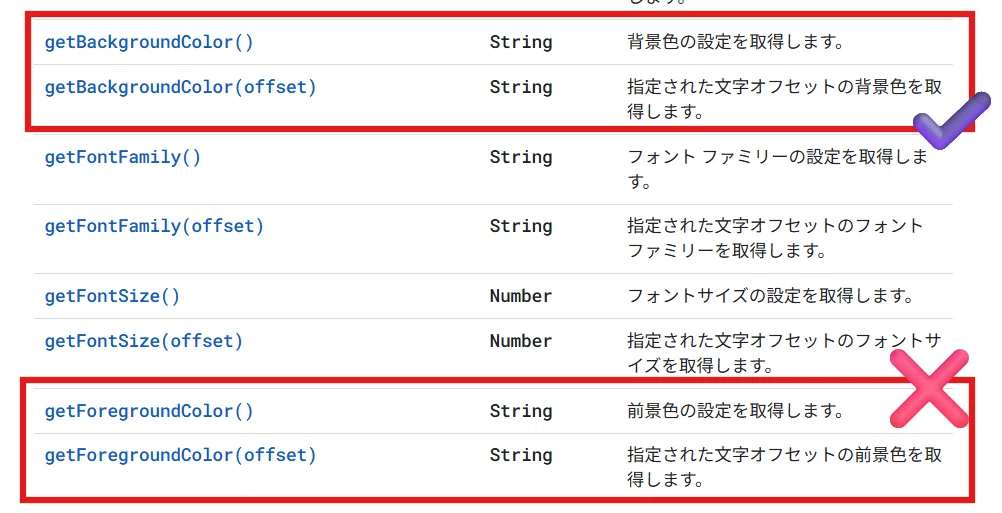
Task: Click the description フォントサイズの設定を取得します
Action: pos(771,296)
